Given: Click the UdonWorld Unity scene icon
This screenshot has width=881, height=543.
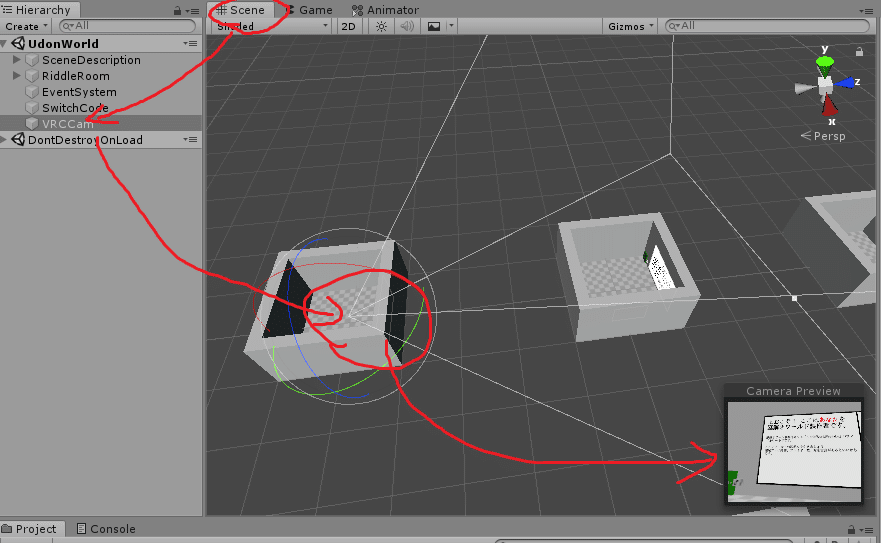Looking at the screenshot, I should pos(18,43).
